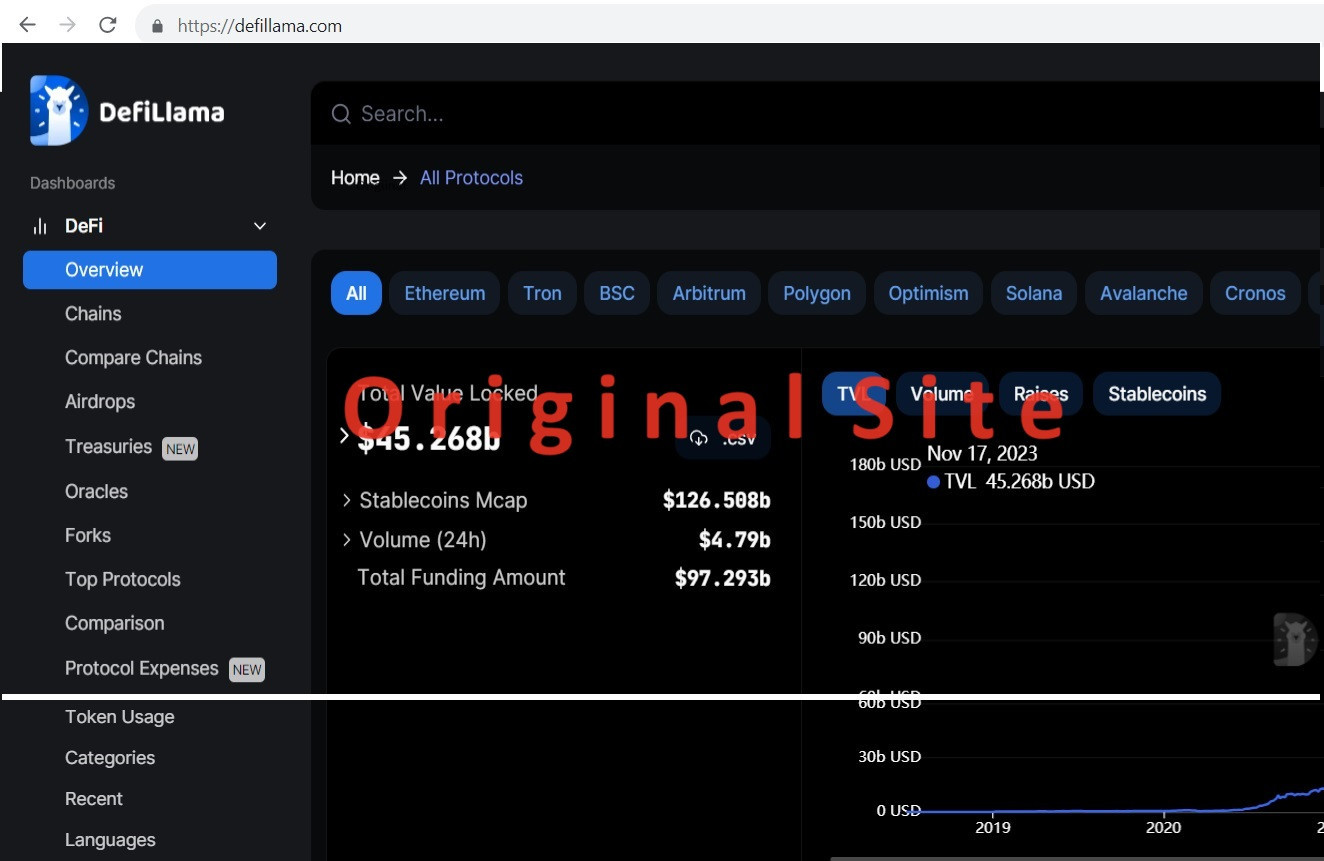Filter protocols by BSC
This screenshot has width=1324, height=861.
click(617, 293)
